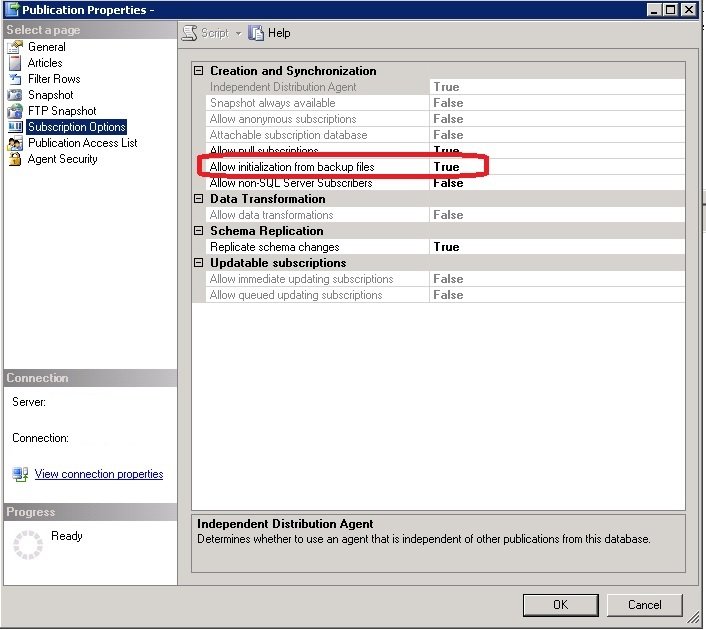Image resolution: width=706 pixels, height=630 pixels.
Task: Select Independent Distribution Agent property row
Action: coord(445,87)
